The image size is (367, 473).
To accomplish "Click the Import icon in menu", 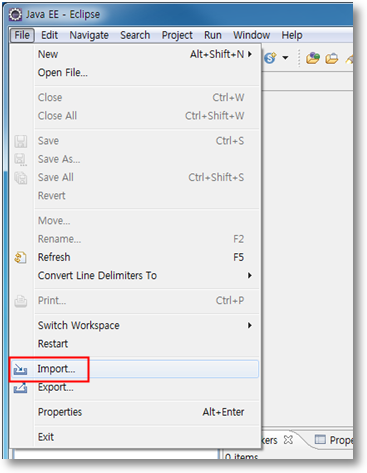I will coord(21,369).
